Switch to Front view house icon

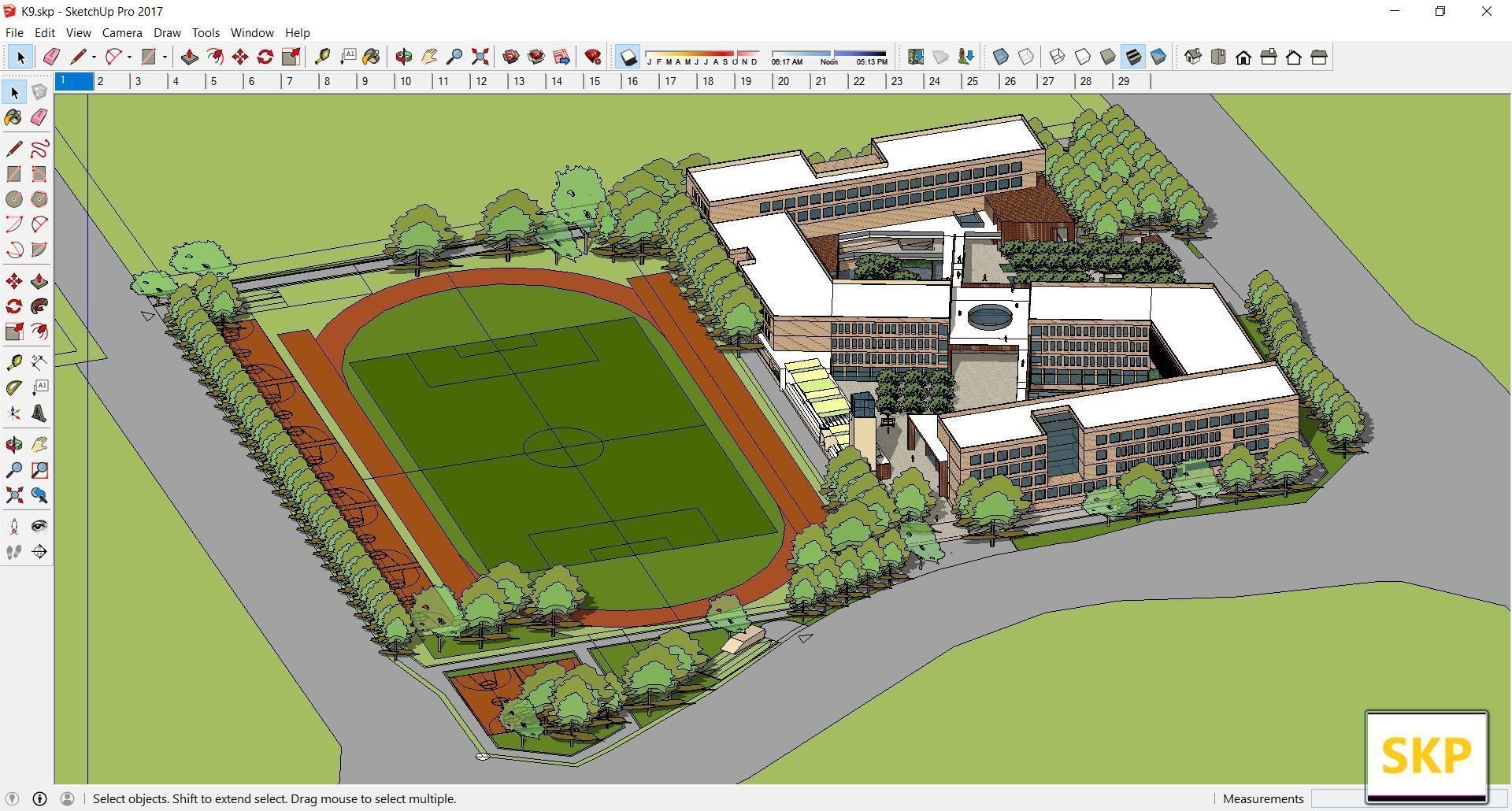tap(1243, 57)
